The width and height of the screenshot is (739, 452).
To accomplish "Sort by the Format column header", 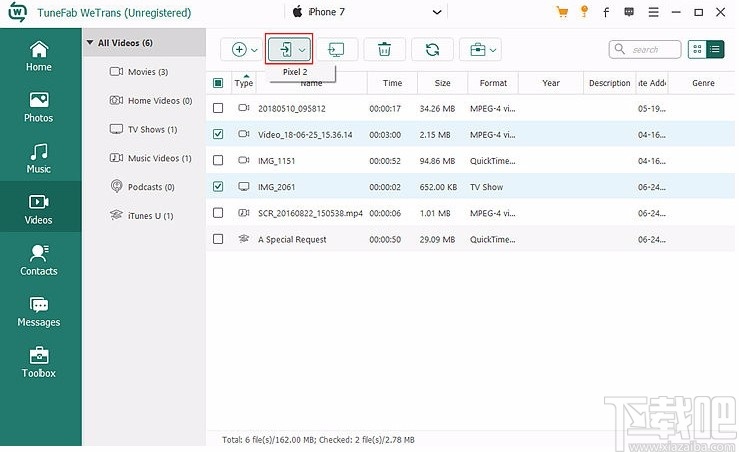I will (x=493, y=83).
